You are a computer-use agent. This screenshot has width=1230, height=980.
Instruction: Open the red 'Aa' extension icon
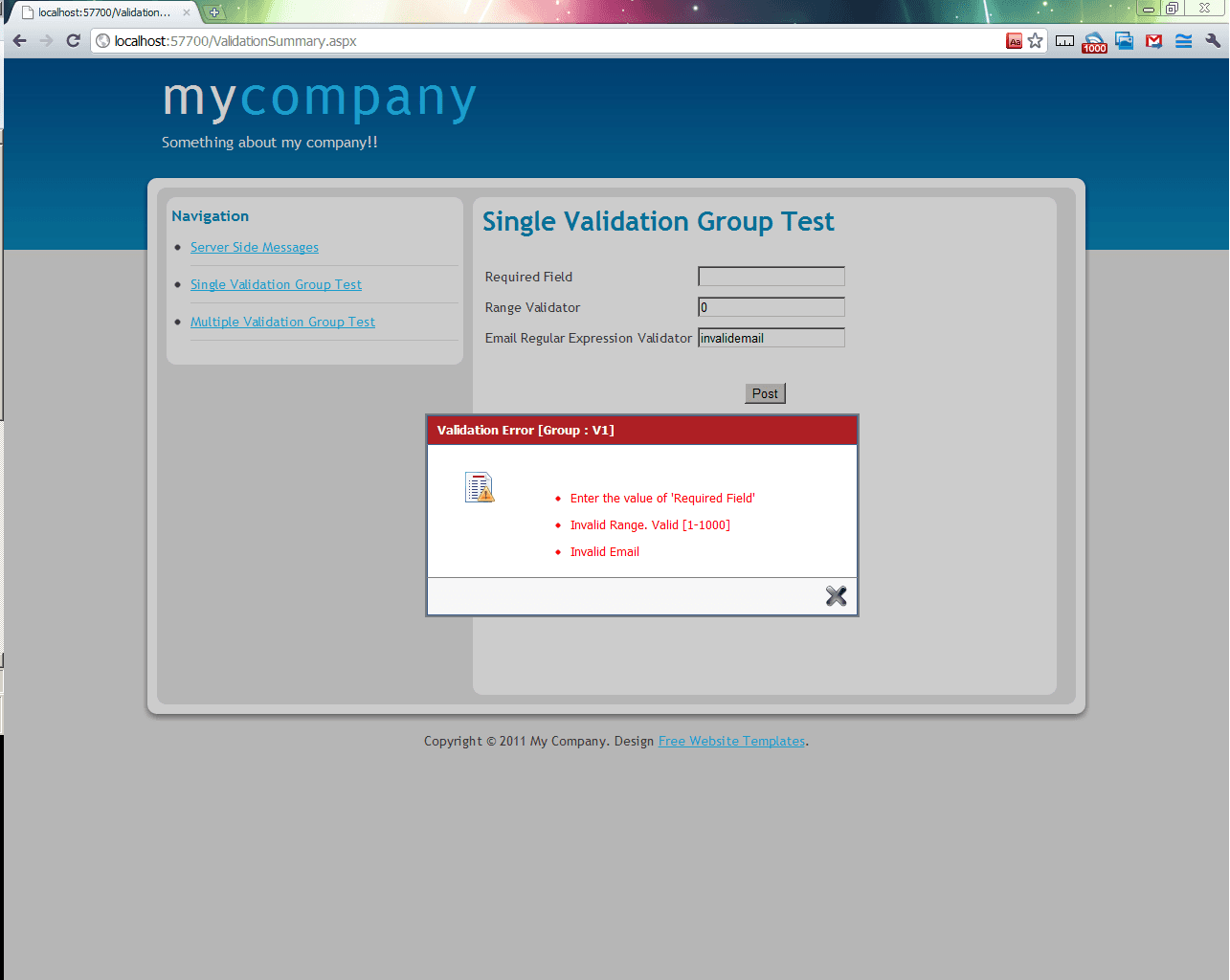click(1014, 41)
